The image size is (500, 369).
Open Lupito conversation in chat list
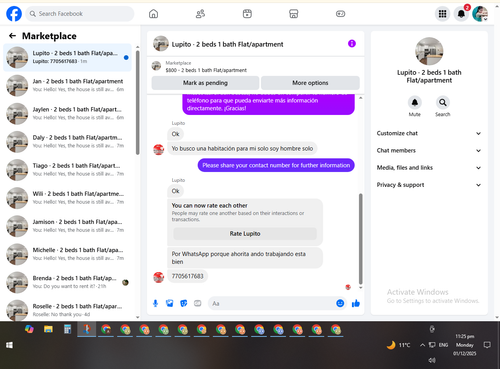tap(67, 57)
